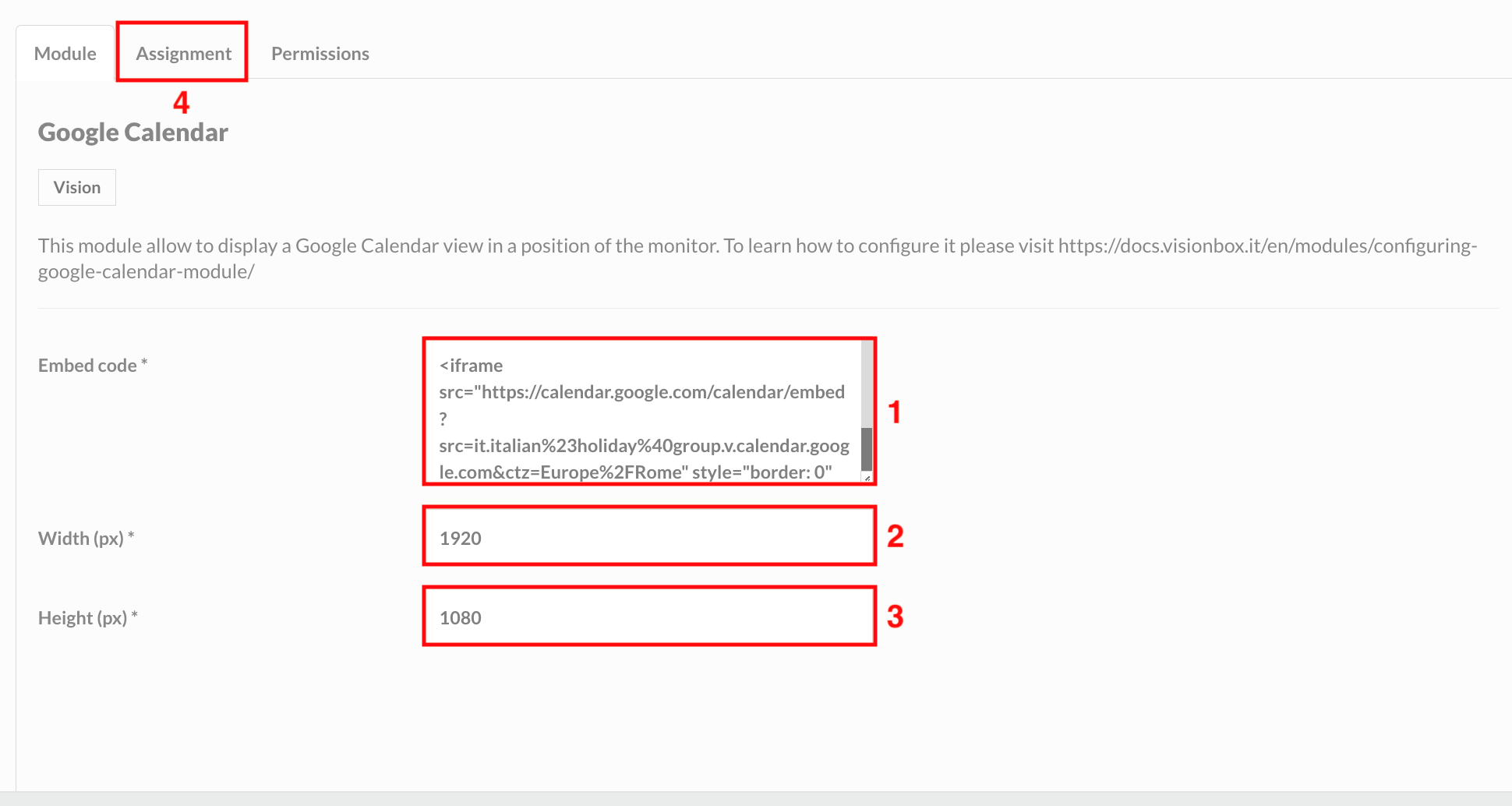This screenshot has height=806, width=1512.
Task: Click the red number 4 above Assignment
Action: tap(182, 103)
